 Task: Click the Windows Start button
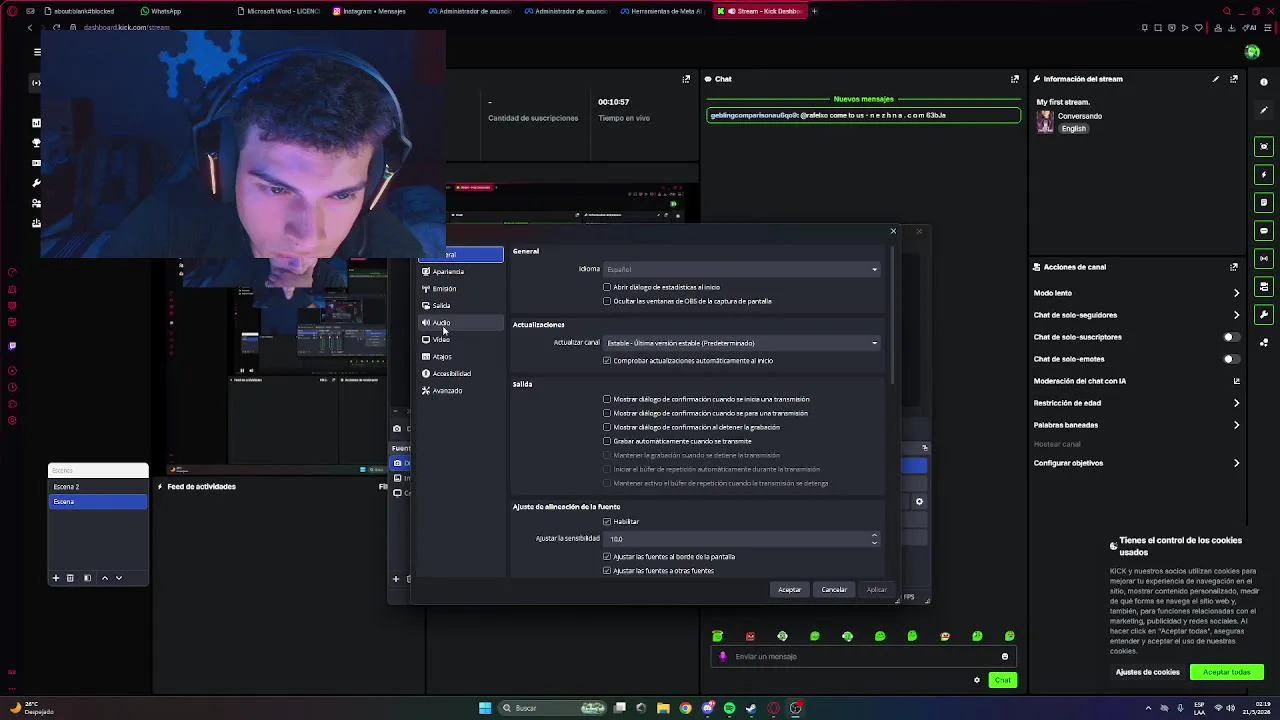(x=485, y=708)
